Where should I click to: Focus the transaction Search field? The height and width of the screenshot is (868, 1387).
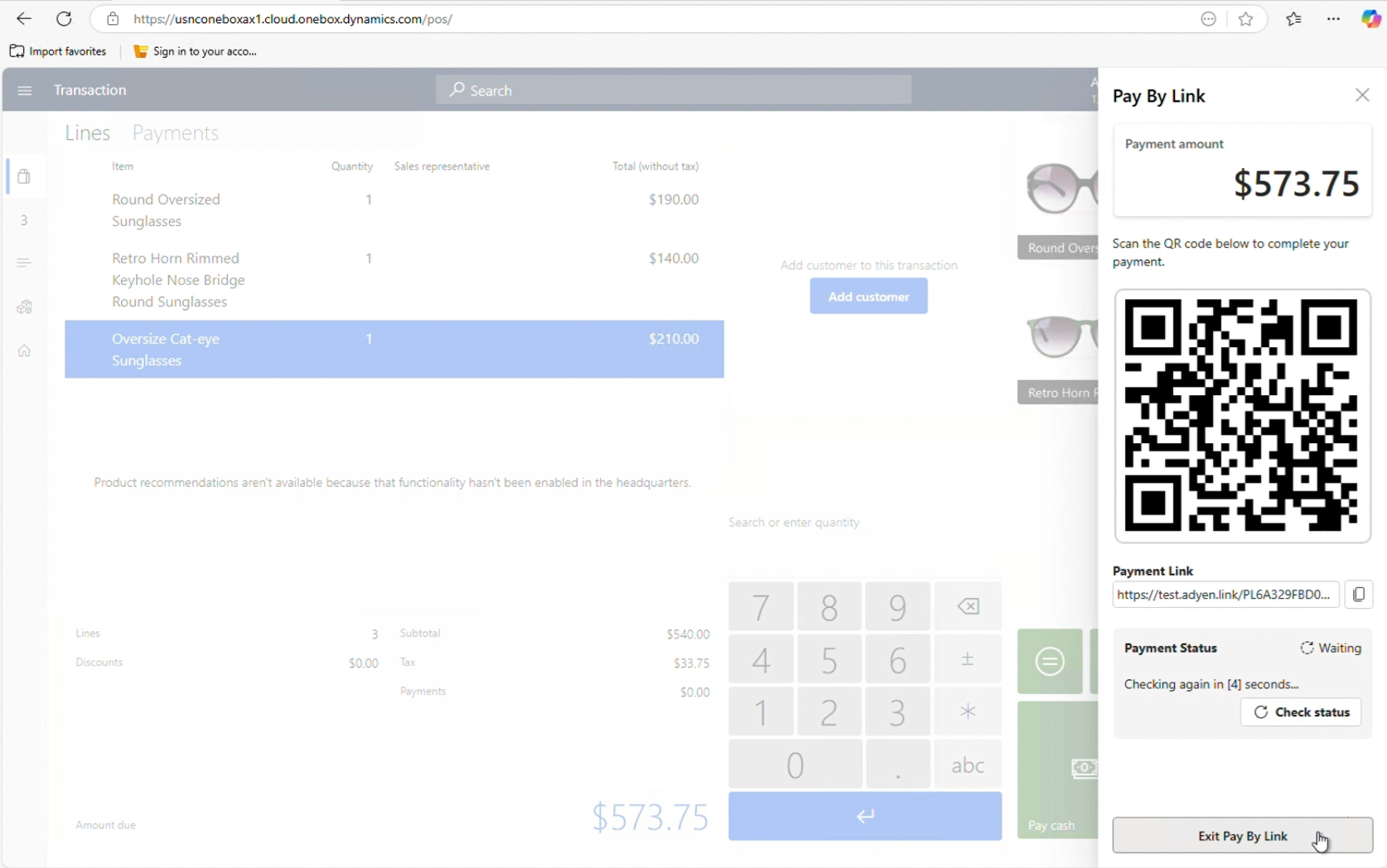(x=673, y=89)
